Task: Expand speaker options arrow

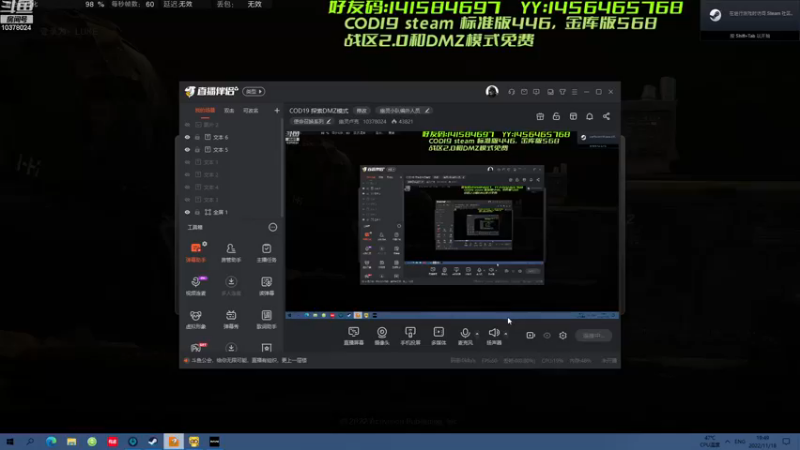Action: click(x=506, y=334)
